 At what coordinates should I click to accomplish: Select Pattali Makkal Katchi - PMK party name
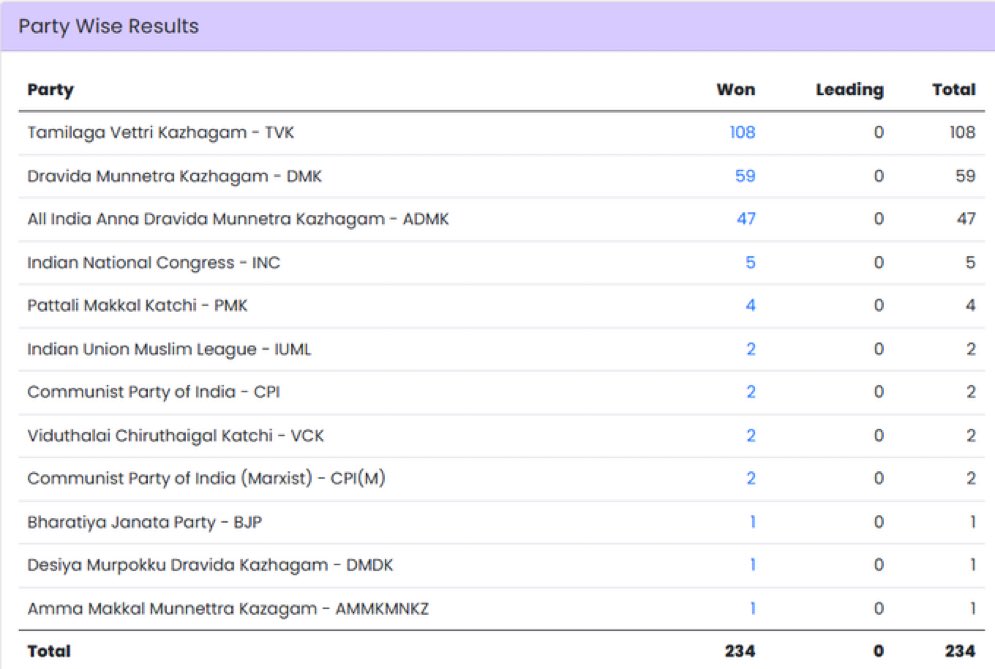(137, 305)
